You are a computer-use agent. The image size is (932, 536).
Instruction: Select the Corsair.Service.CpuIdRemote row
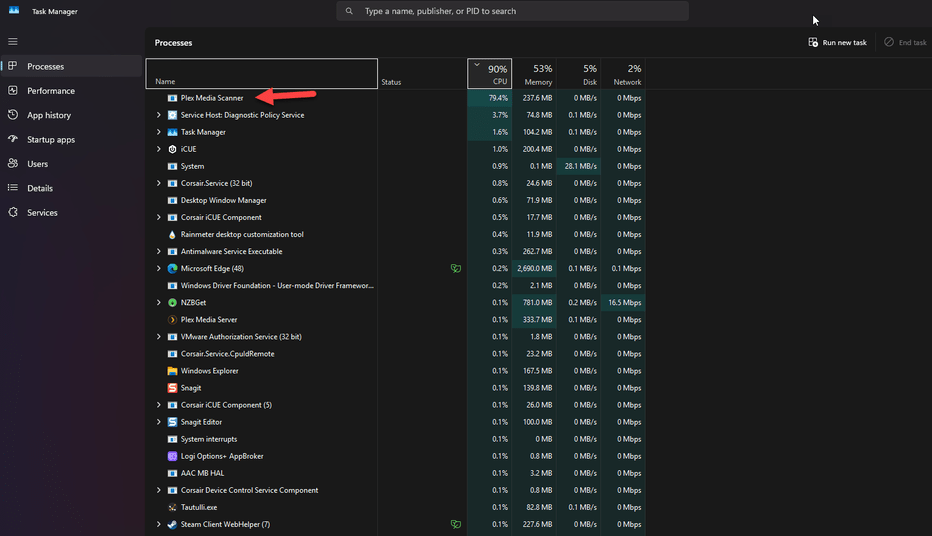(395, 354)
